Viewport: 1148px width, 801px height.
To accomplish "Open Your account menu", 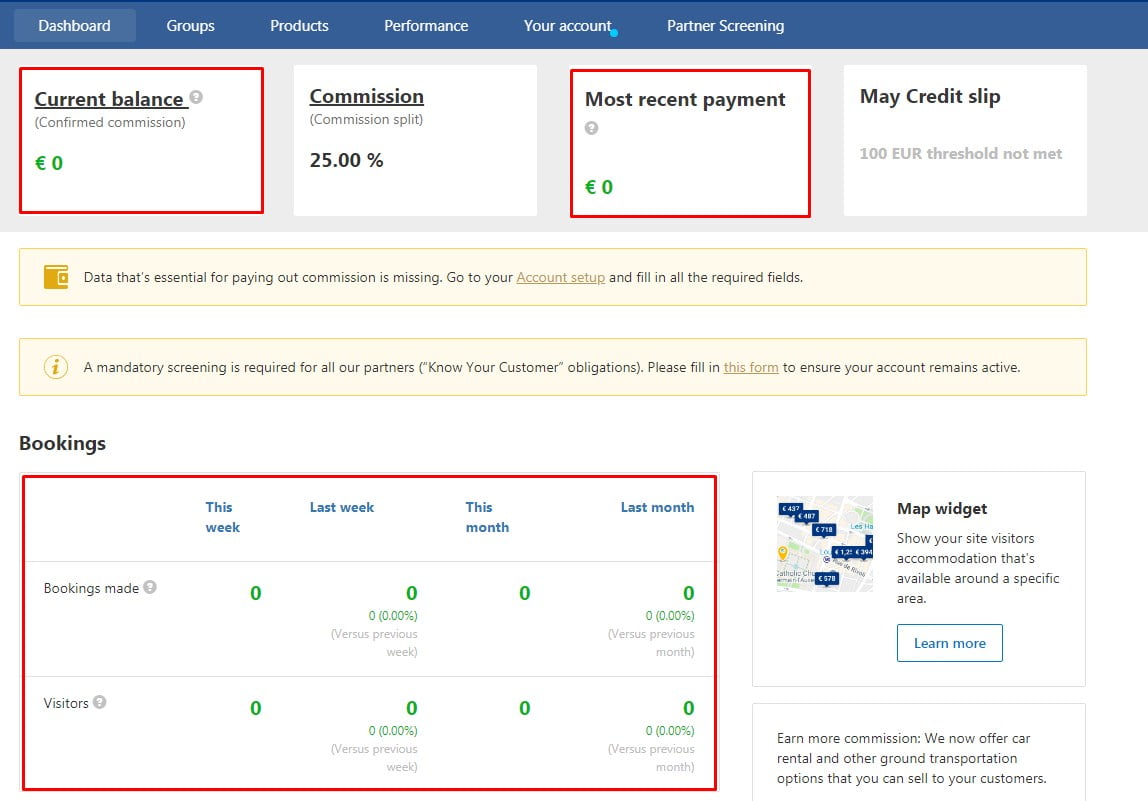I will [x=567, y=26].
